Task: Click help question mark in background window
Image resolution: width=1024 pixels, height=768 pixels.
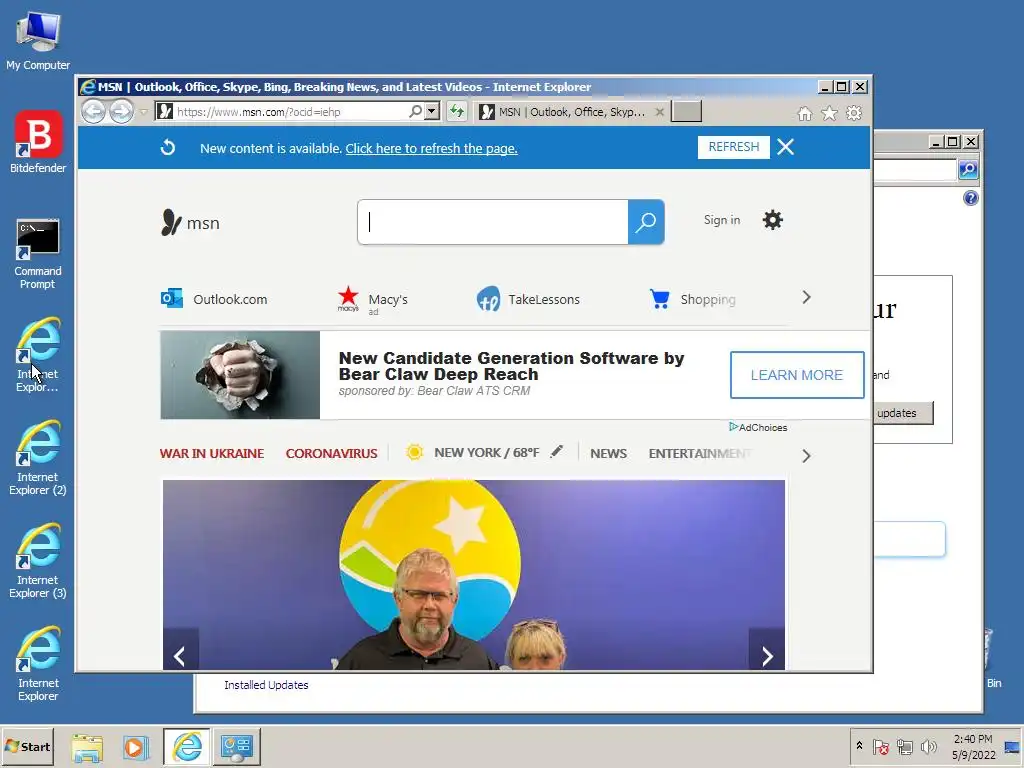Action: click(971, 198)
